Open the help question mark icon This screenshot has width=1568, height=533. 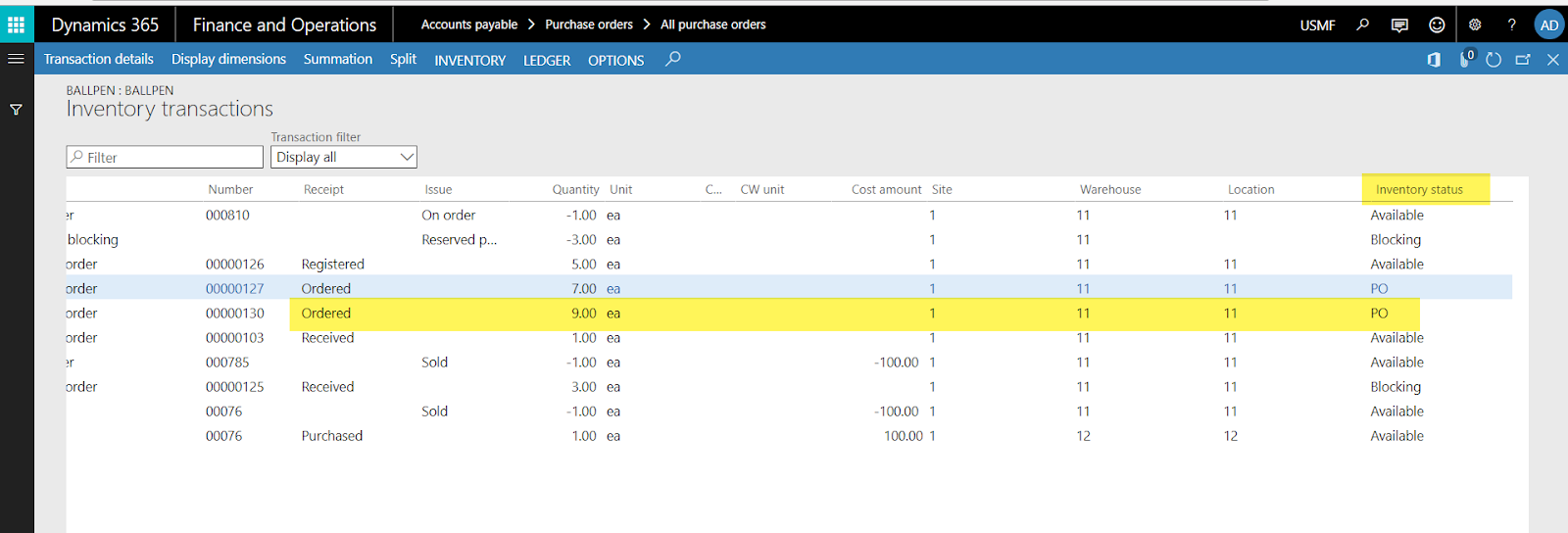[x=1511, y=24]
